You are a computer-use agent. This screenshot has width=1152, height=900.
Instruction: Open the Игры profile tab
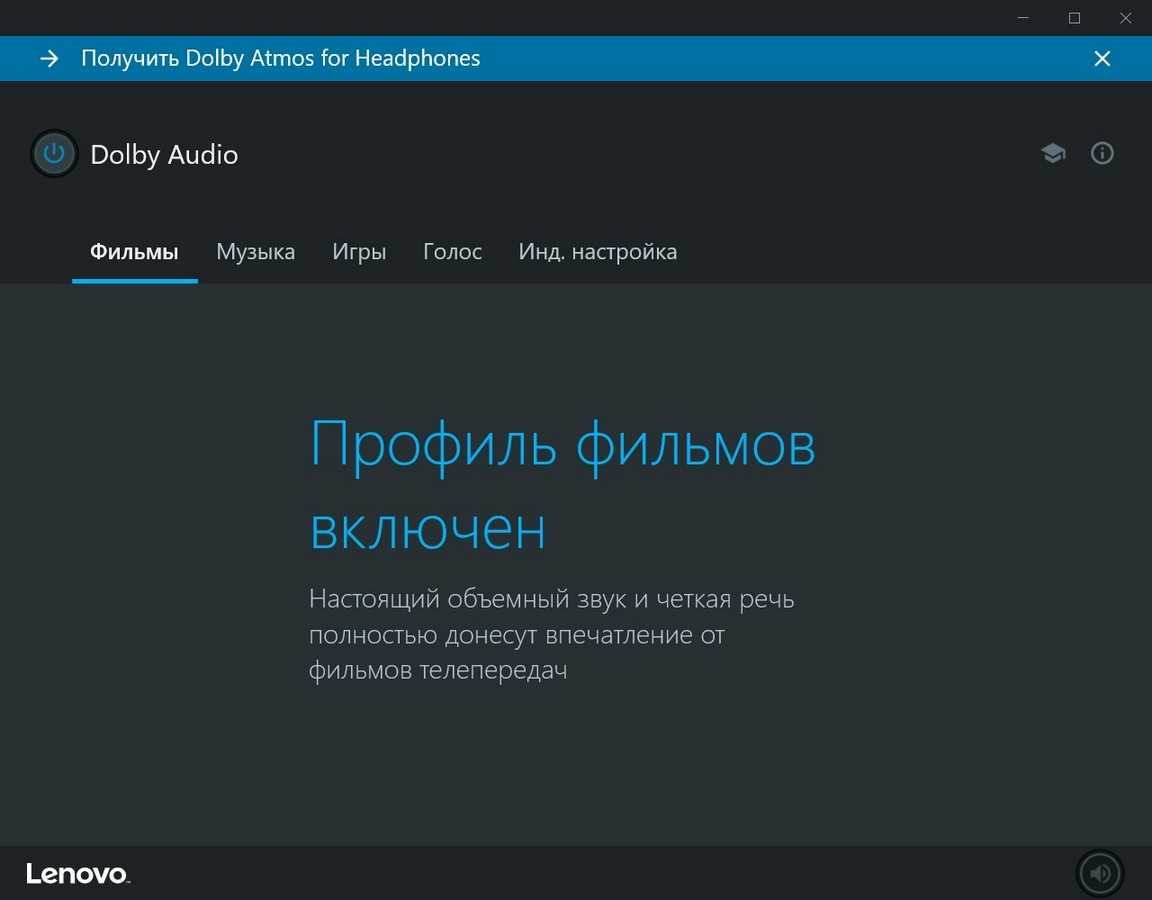(359, 252)
